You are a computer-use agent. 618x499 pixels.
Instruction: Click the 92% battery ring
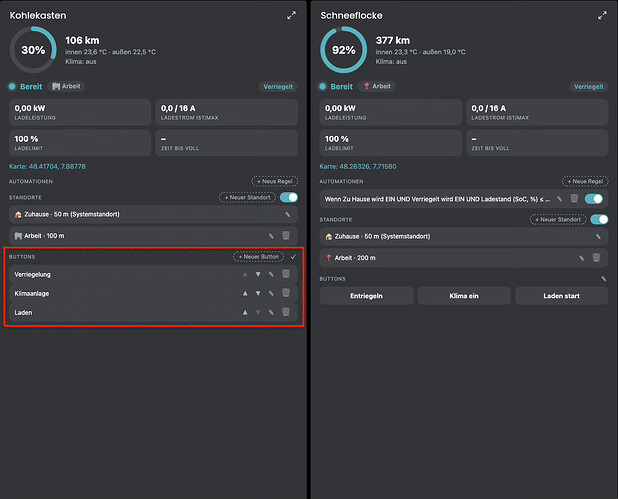(344, 50)
